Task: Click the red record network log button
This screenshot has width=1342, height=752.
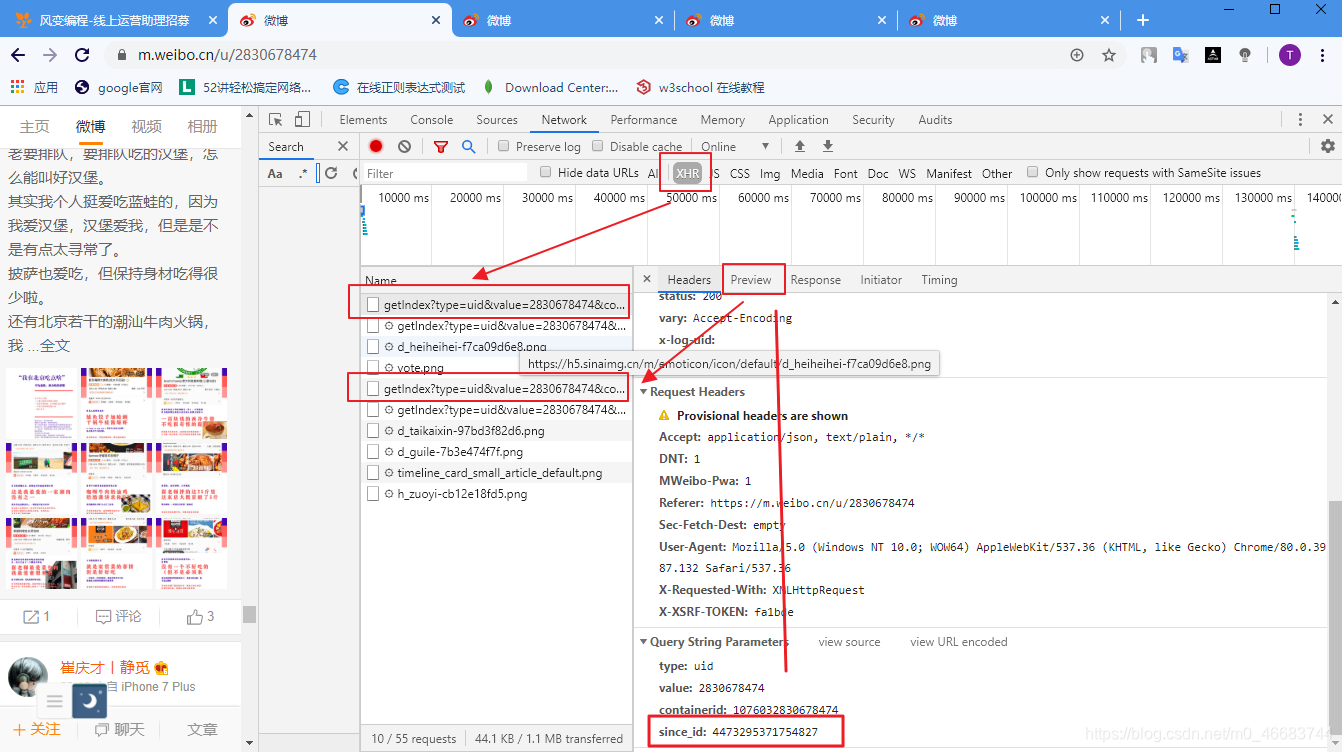Action: click(x=376, y=146)
